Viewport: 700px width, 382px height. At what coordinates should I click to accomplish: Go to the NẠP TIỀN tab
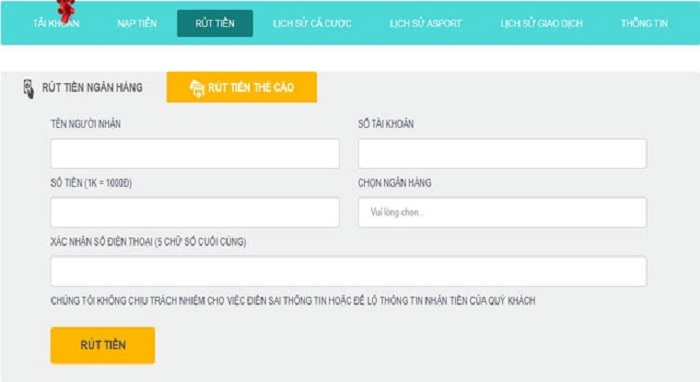click(137, 23)
